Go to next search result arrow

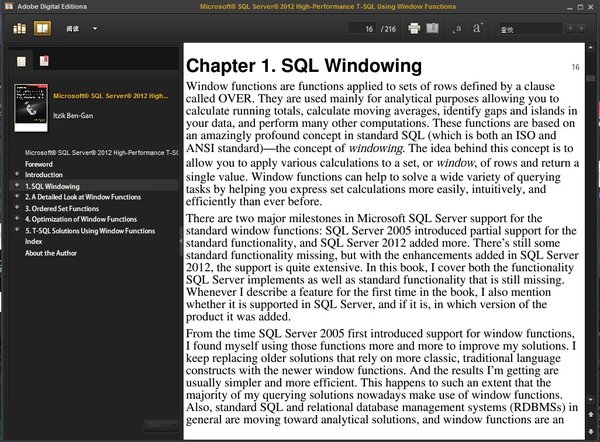click(581, 28)
